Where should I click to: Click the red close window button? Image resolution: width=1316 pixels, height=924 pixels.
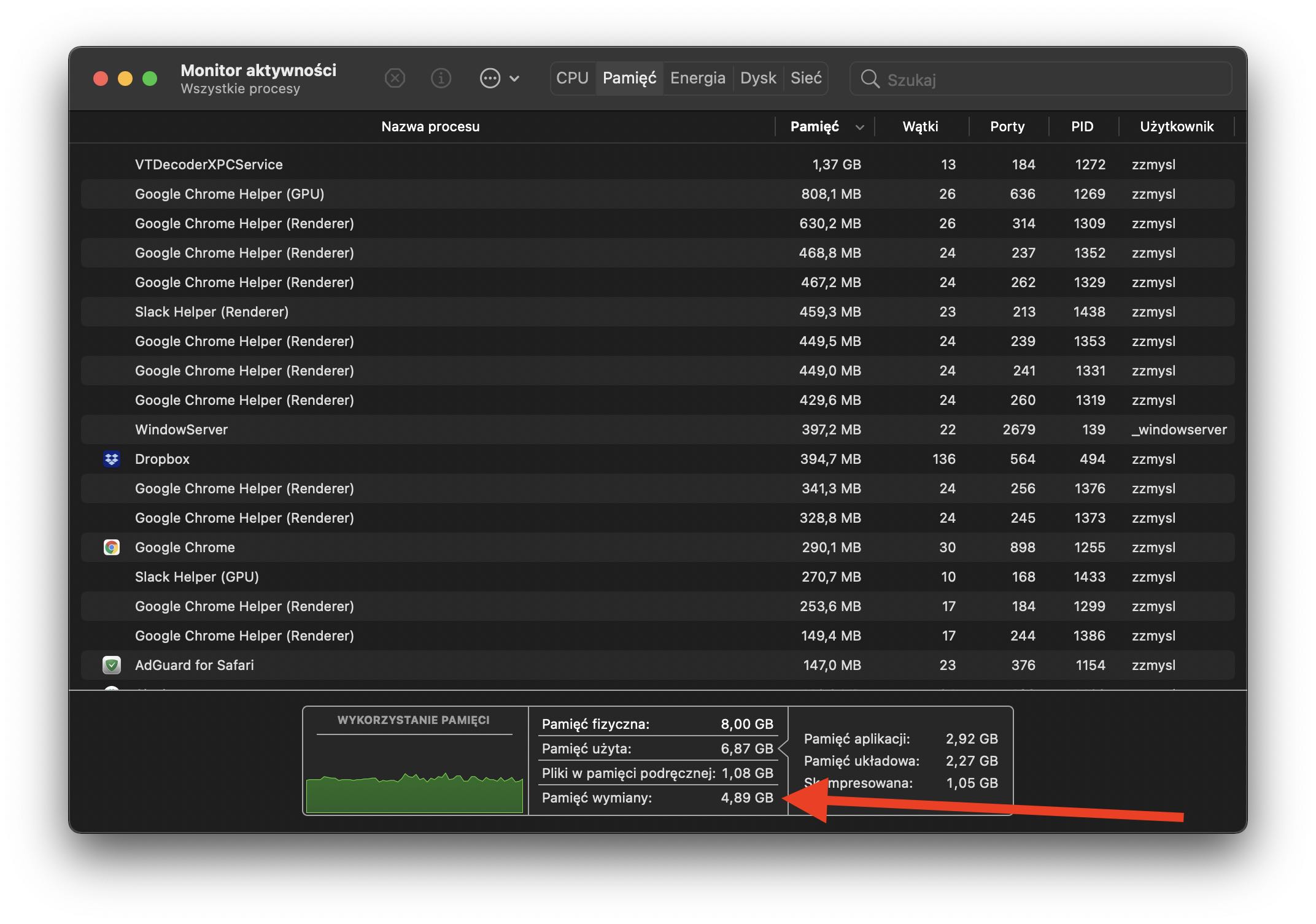click(101, 79)
